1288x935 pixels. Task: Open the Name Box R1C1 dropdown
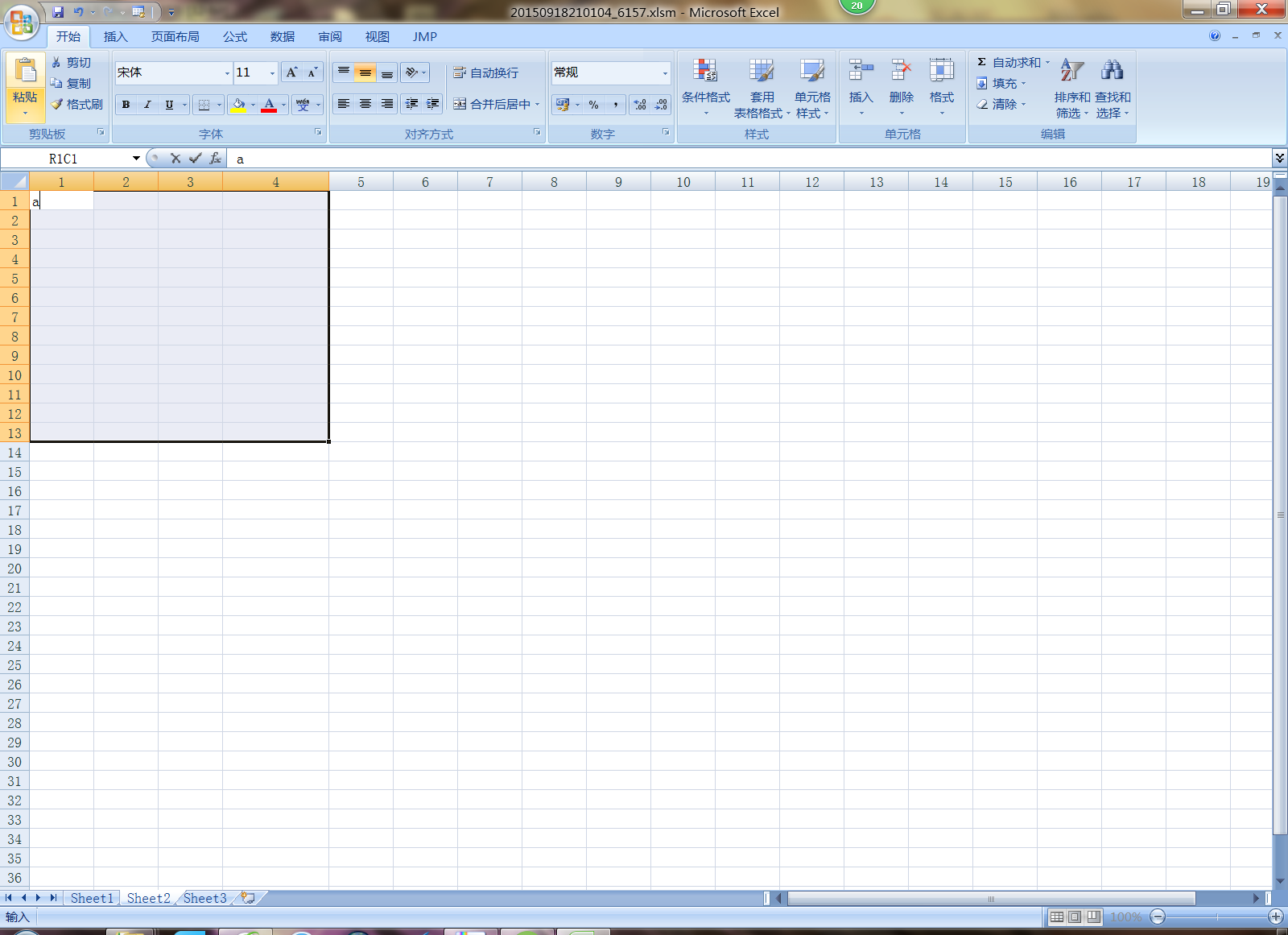(x=136, y=159)
